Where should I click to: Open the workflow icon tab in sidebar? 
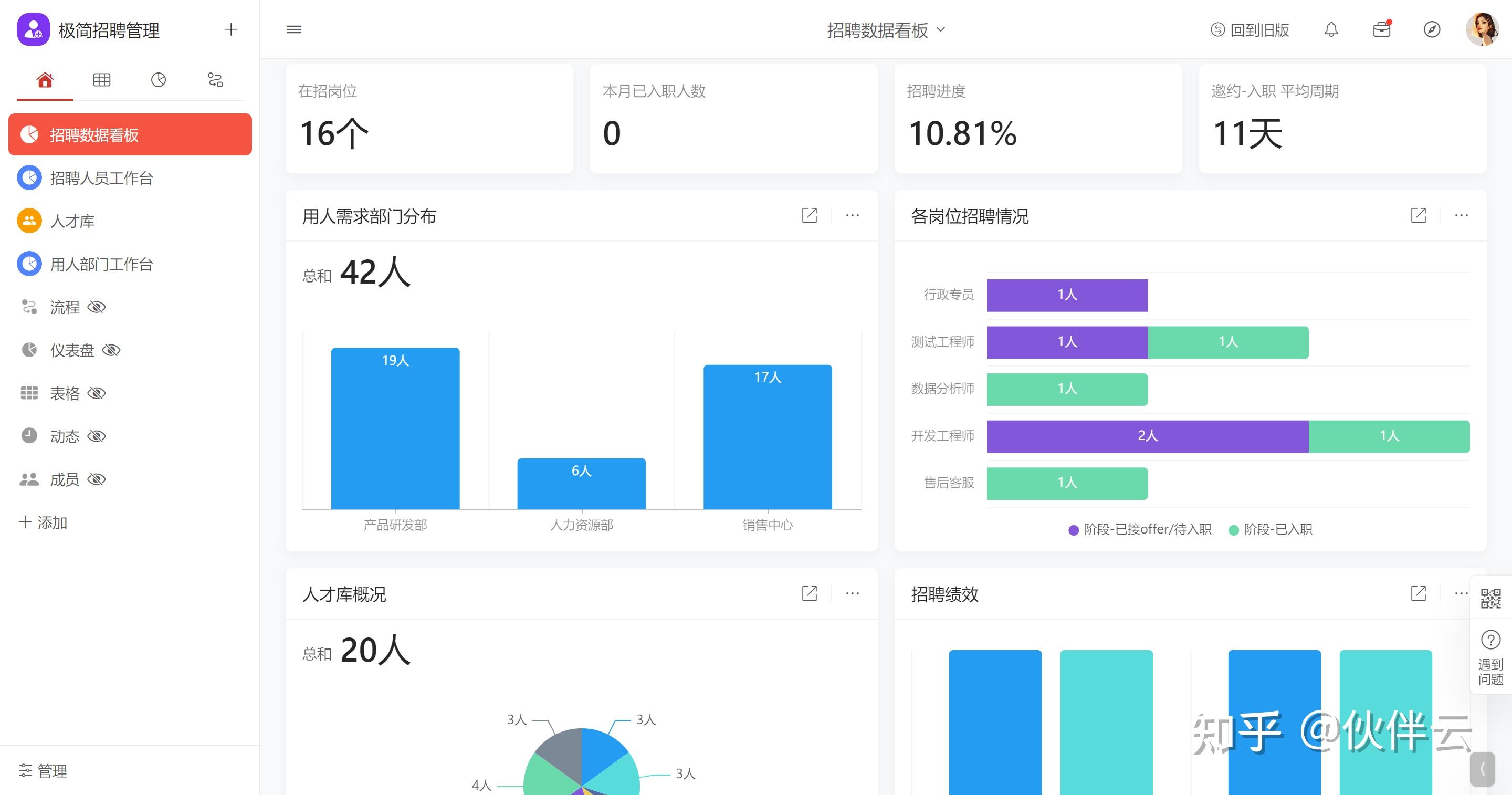(x=215, y=80)
